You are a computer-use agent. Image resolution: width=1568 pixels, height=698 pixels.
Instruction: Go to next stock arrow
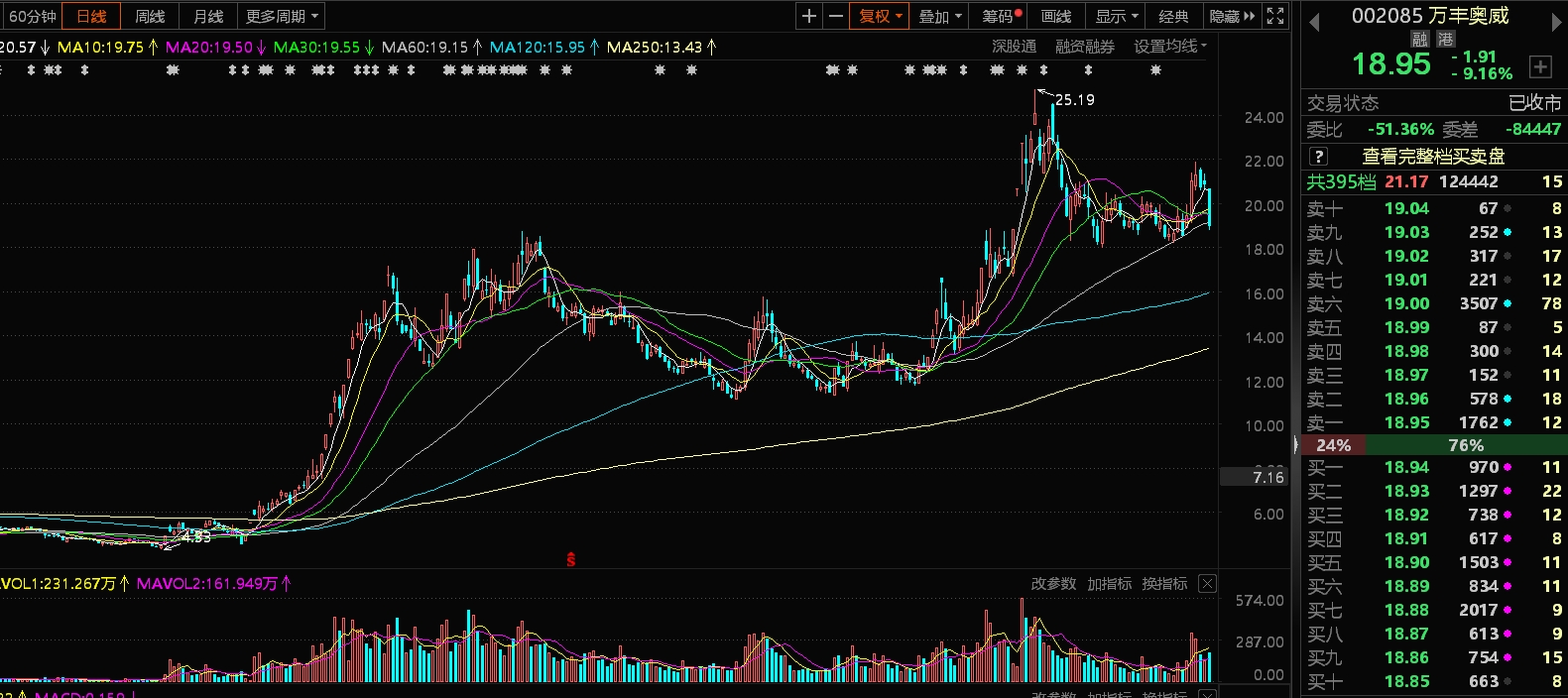1556,22
